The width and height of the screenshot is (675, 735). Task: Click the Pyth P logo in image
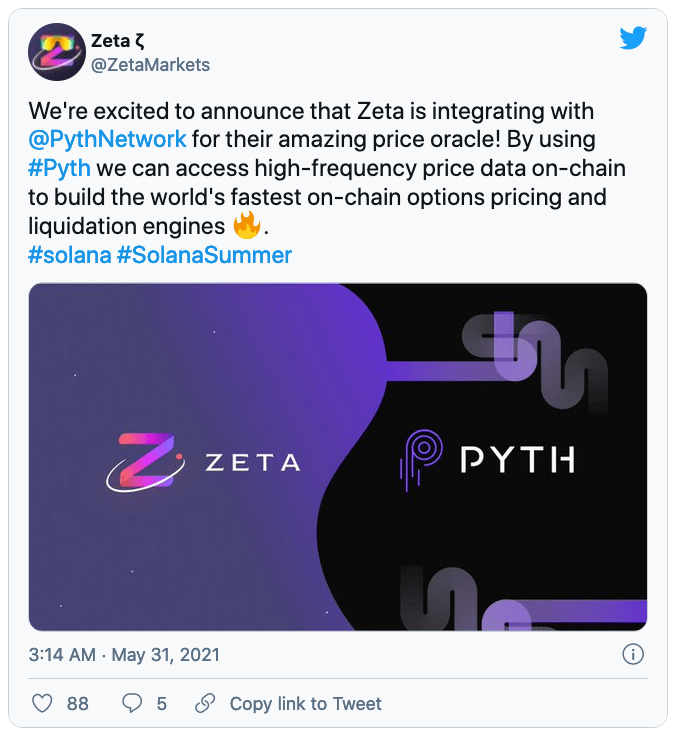(x=421, y=459)
